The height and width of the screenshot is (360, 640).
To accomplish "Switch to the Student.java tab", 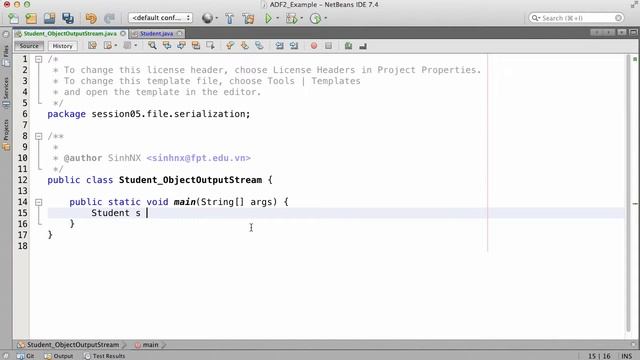I will click(x=156, y=33).
